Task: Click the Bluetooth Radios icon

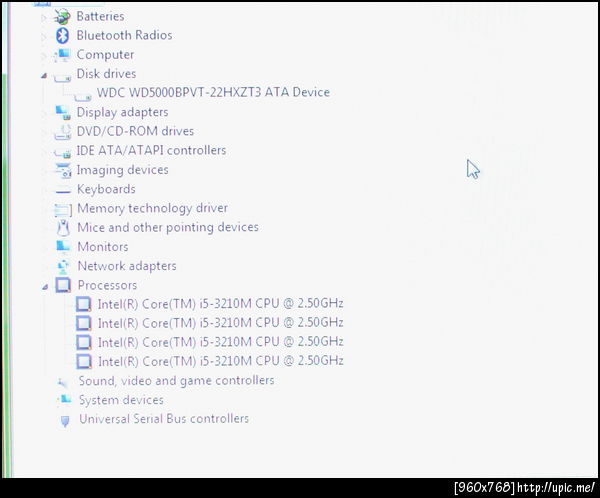Action: [x=62, y=36]
